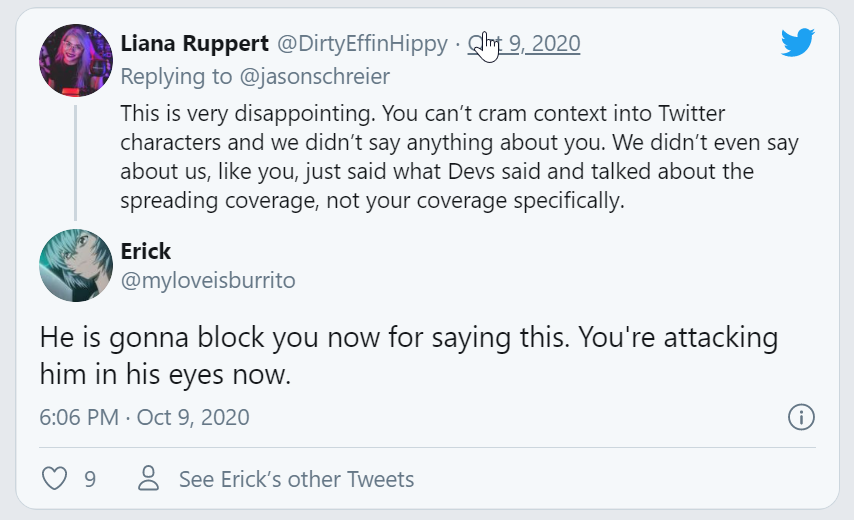Click the empty footer area beside See Erick's other Tweets

pos(620,479)
